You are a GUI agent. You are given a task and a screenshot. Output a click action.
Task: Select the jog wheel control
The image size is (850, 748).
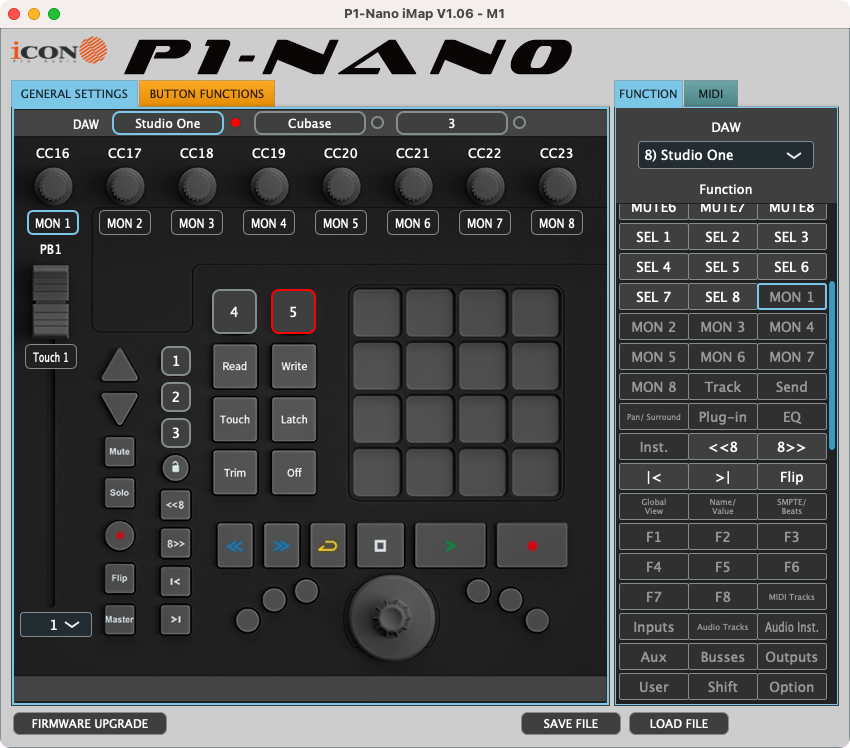pyautogui.click(x=391, y=616)
